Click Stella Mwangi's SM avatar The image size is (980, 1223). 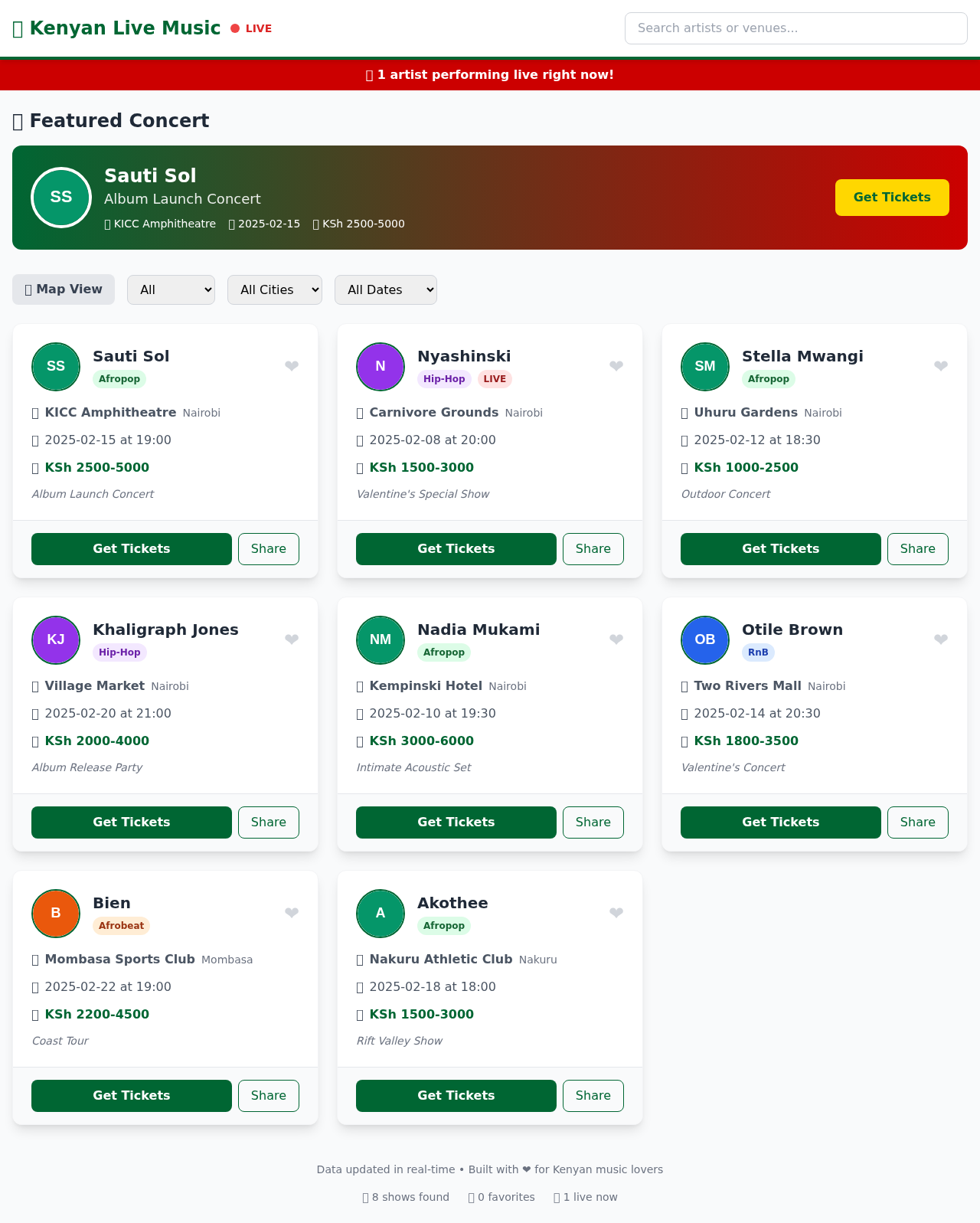point(705,367)
